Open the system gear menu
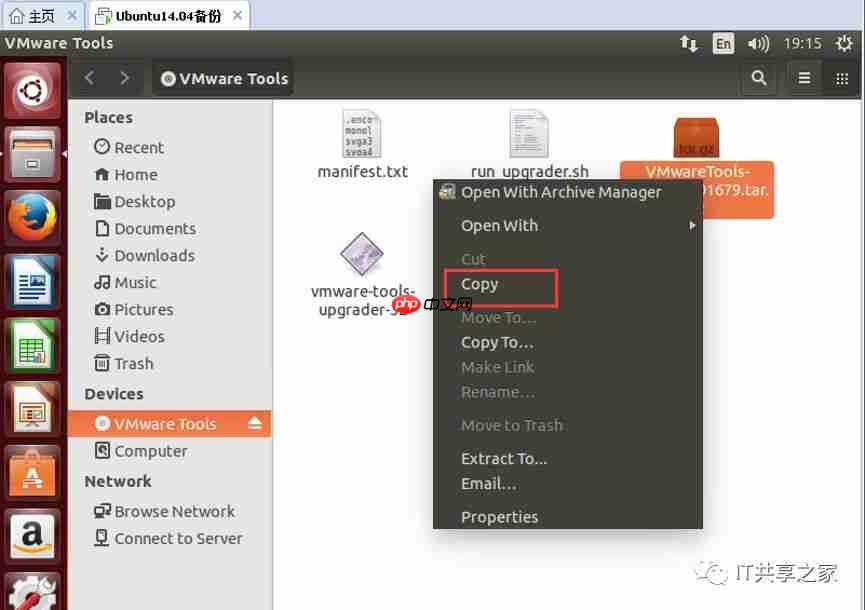865x610 pixels. 844,43
